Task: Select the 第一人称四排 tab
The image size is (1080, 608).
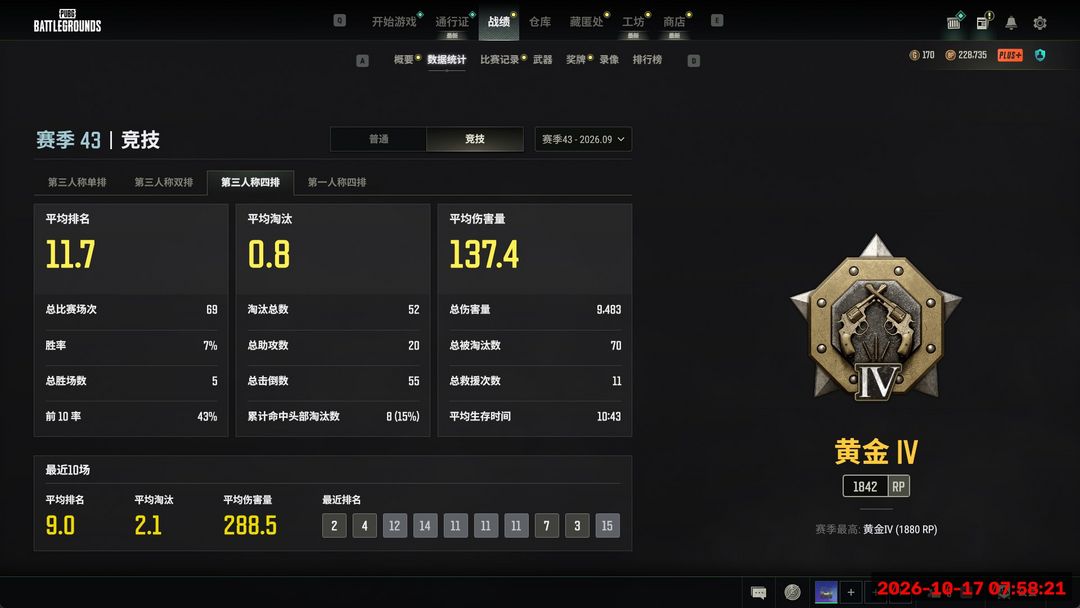Action: pos(337,182)
